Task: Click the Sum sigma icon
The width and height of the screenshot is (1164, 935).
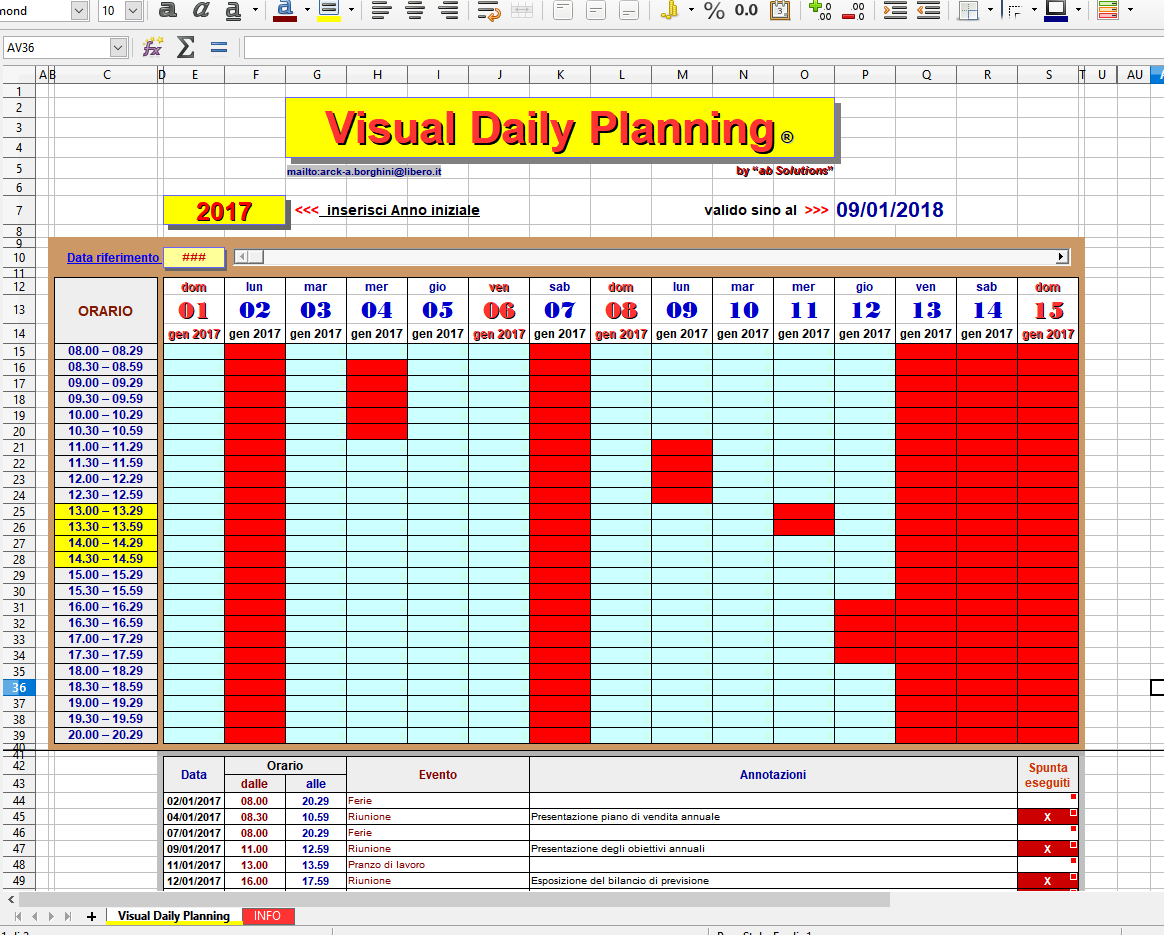Action: [186, 47]
